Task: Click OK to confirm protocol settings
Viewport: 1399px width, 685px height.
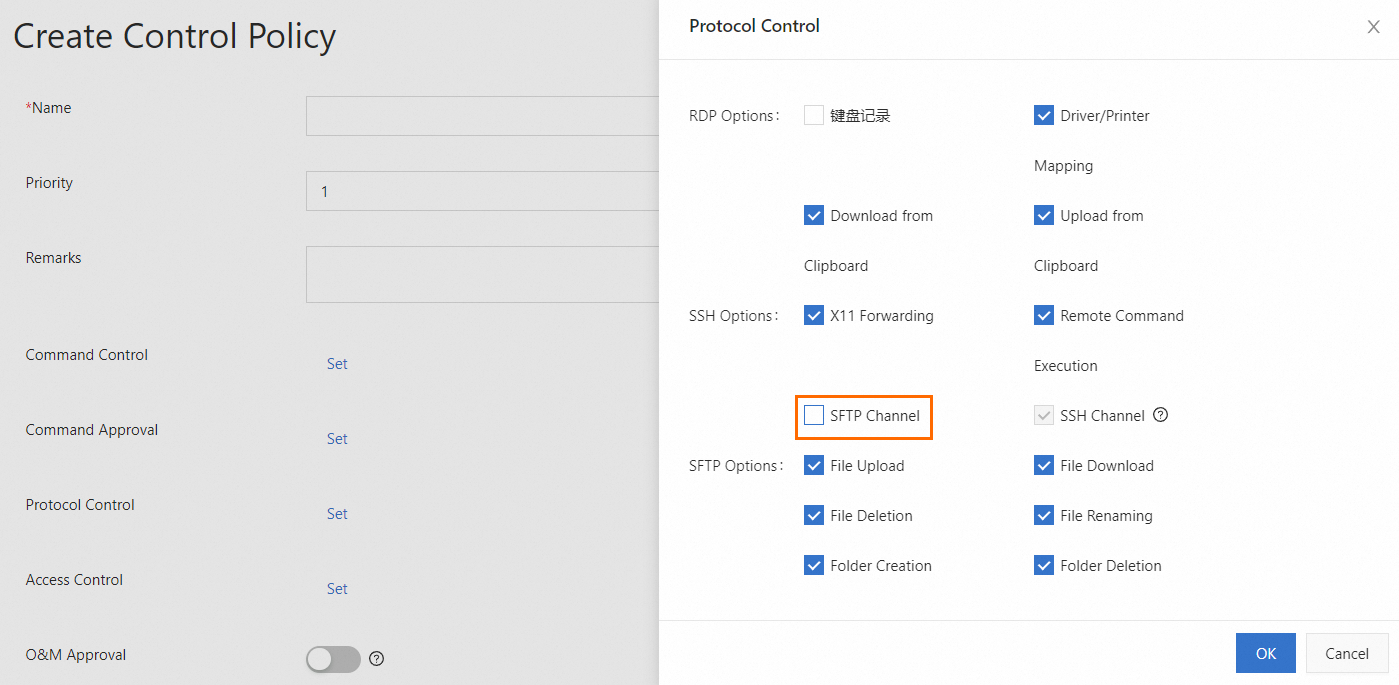Action: [1265, 653]
